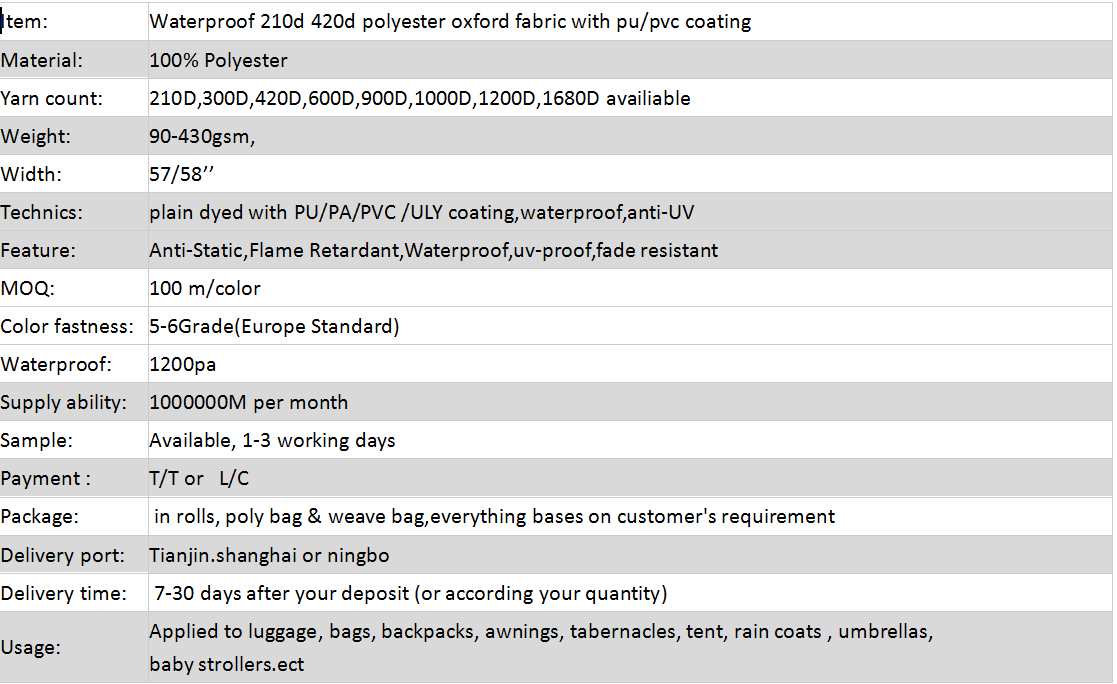Click the 'T/T or L/C' payment value

click(199, 478)
